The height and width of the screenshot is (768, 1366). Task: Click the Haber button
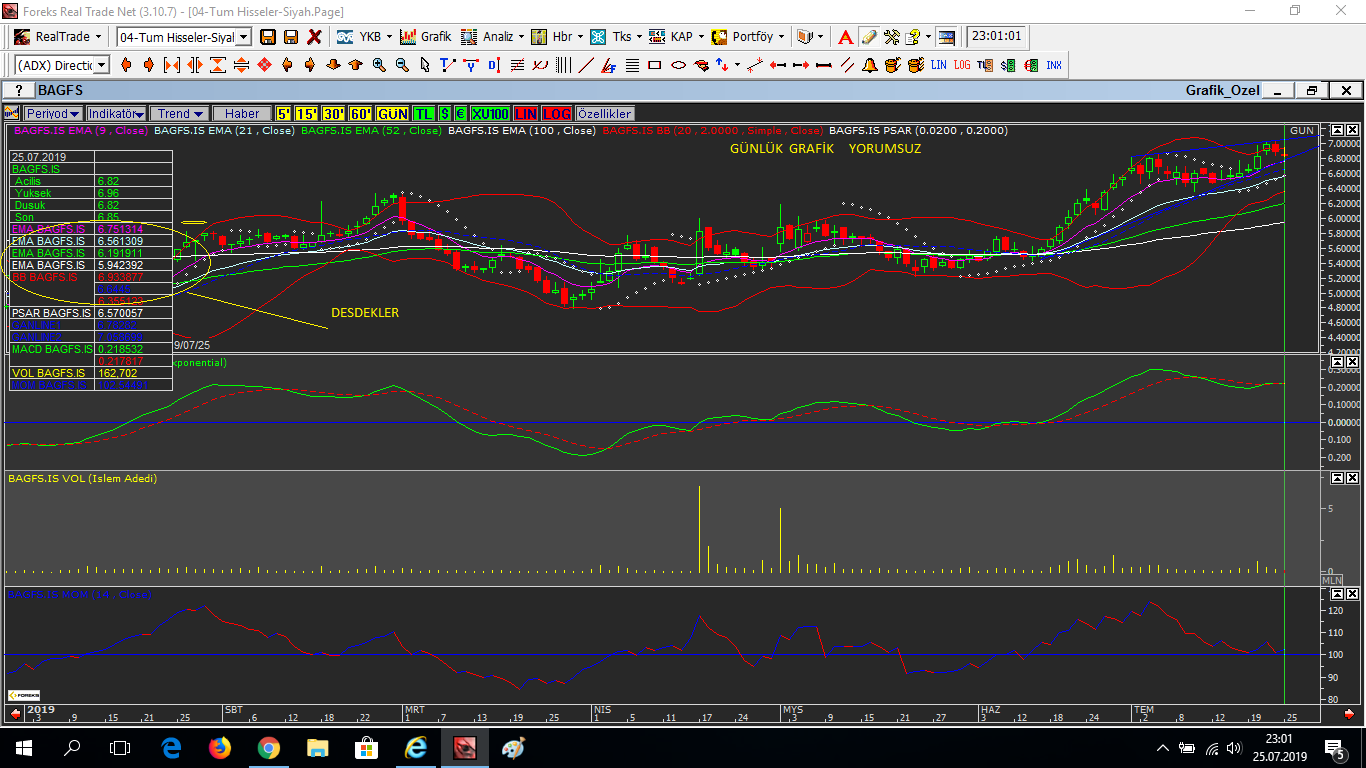pos(241,114)
